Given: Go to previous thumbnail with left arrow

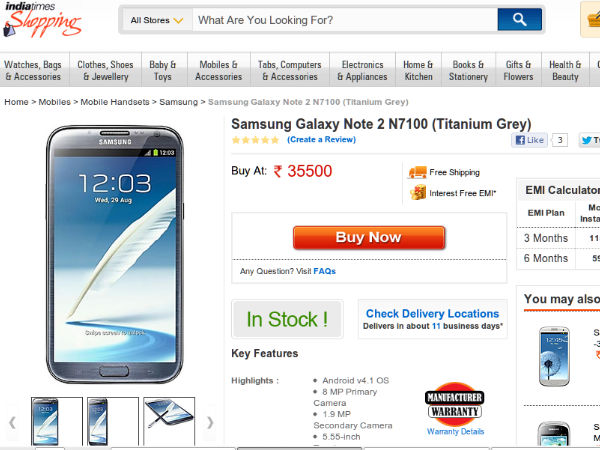Looking at the screenshot, I should tap(13, 422).
